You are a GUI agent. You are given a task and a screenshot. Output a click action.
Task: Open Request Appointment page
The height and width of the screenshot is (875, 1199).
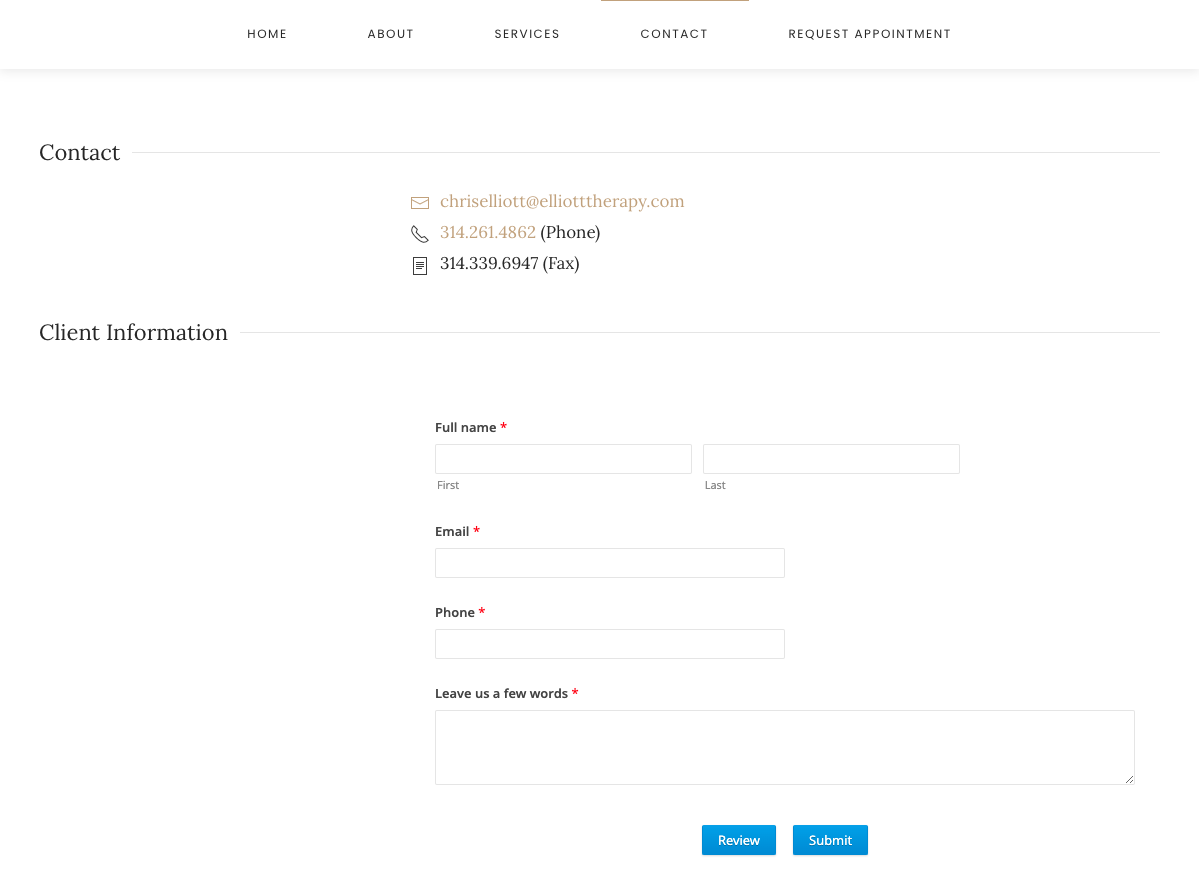(x=869, y=34)
